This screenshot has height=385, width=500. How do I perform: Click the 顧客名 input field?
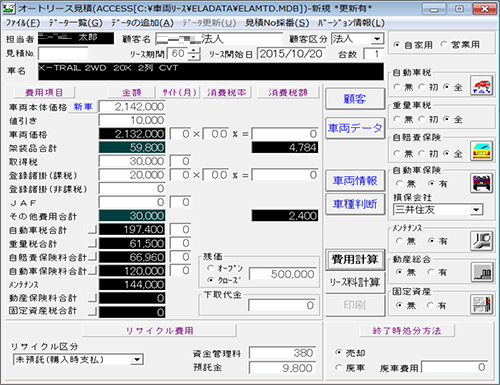click(219, 39)
